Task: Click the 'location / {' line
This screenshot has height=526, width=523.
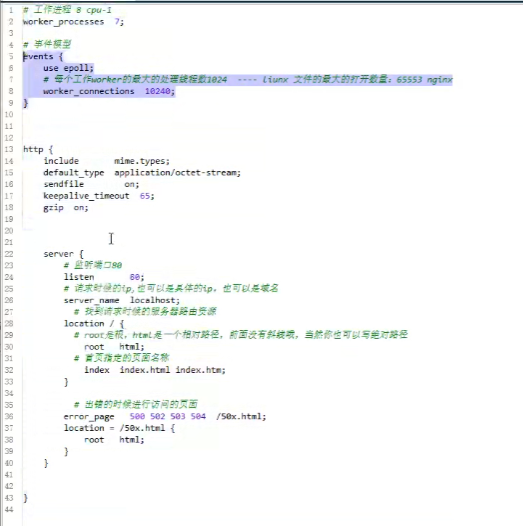Action: [x=94, y=324]
